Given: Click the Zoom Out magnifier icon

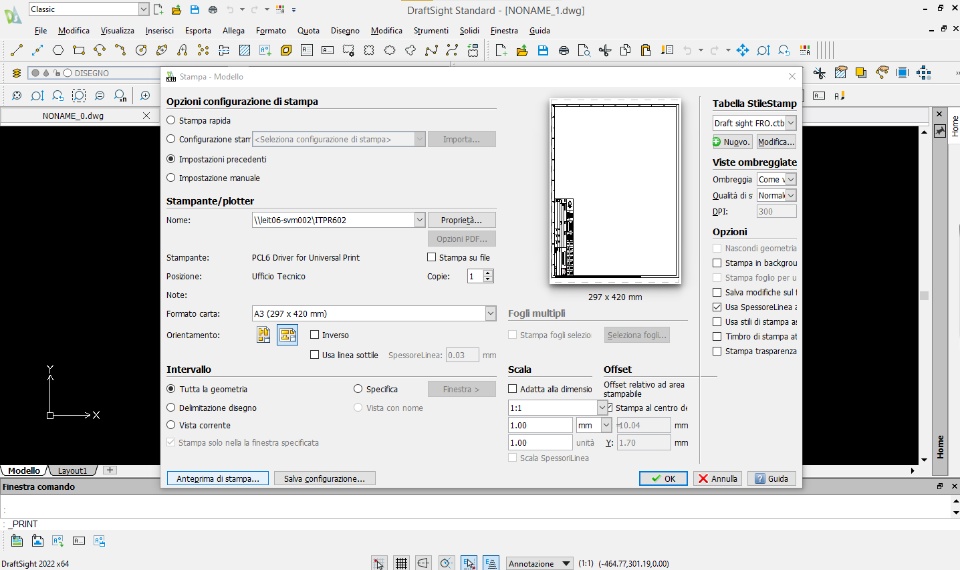Looking at the screenshot, I should [99, 96].
